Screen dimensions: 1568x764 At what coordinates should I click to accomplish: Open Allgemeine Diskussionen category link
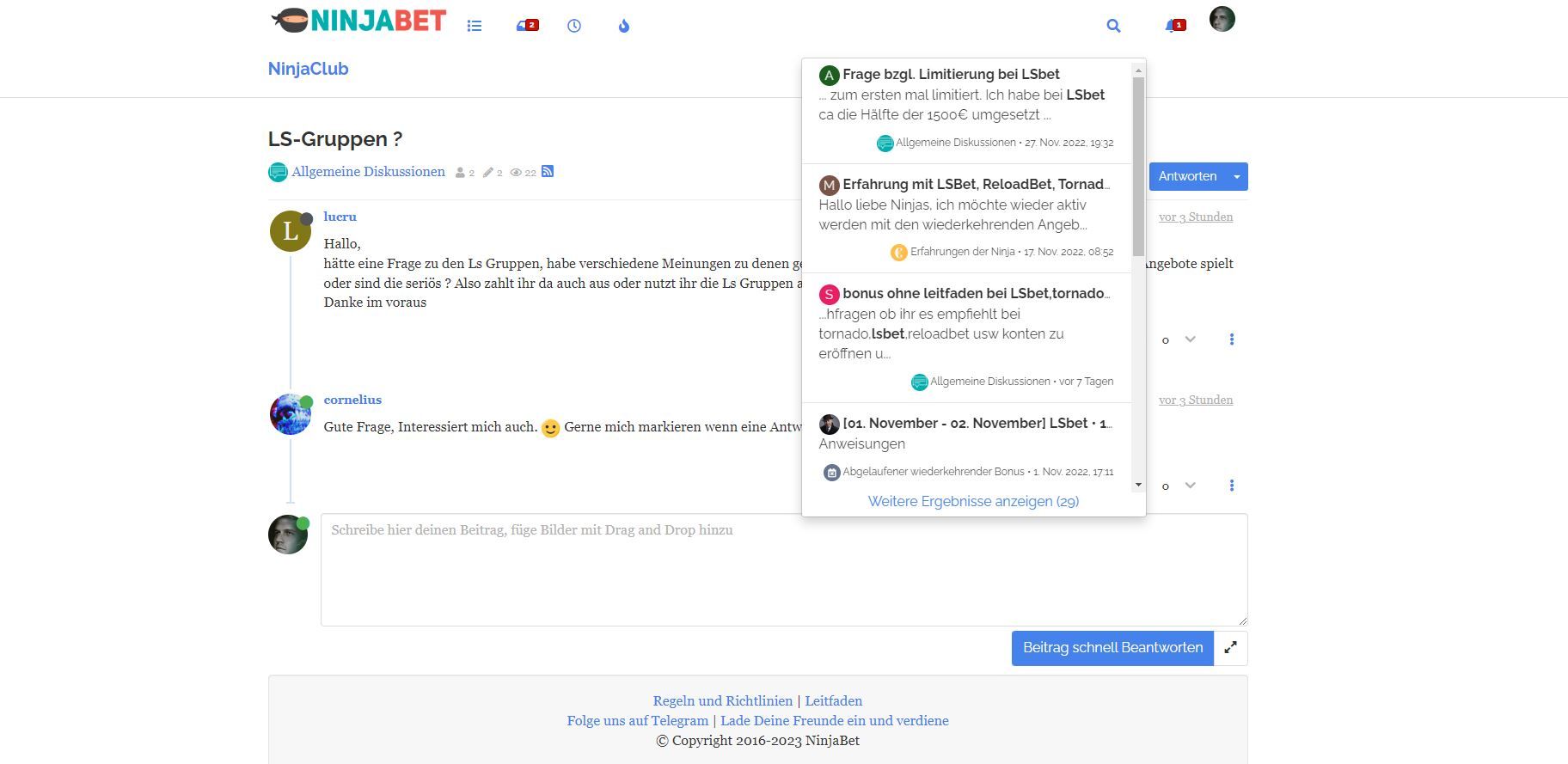coord(368,172)
